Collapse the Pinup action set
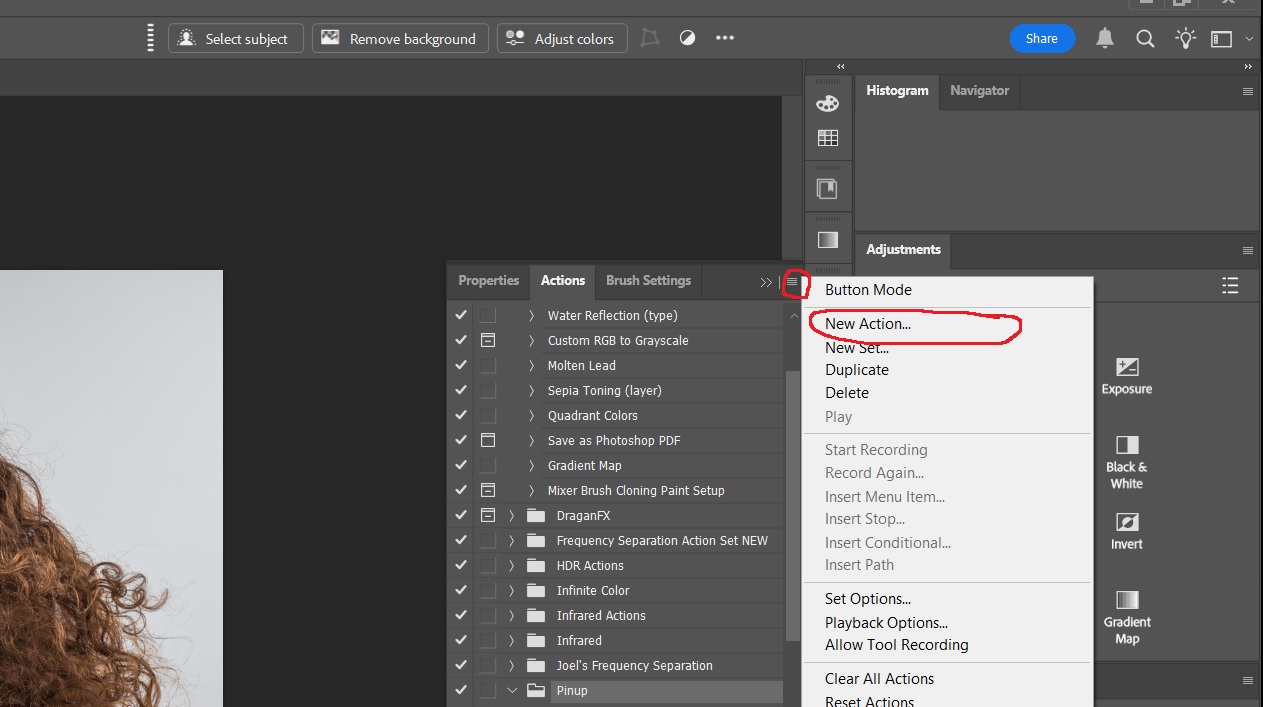The height and width of the screenshot is (707, 1263). coord(512,691)
